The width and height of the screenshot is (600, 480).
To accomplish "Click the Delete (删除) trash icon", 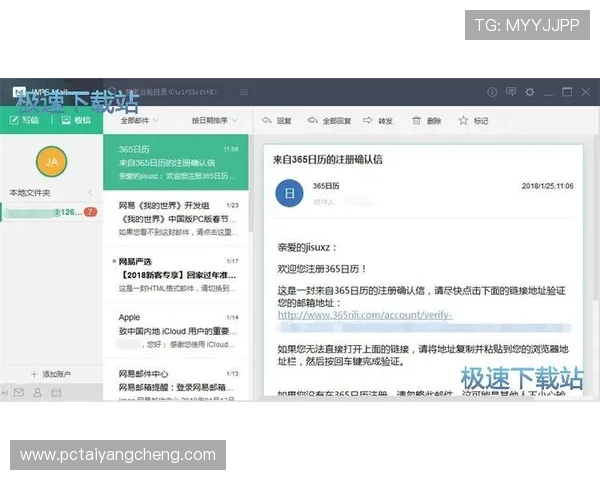I will 416,121.
